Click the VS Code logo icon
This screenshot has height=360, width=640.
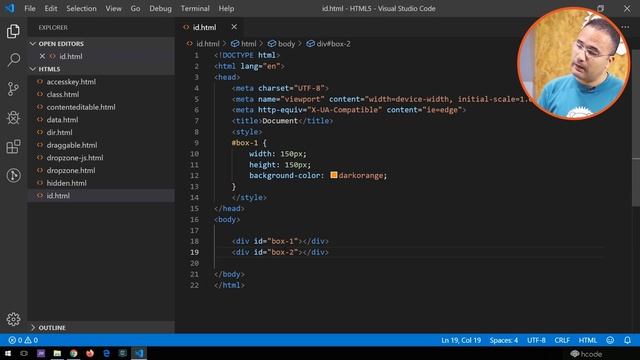(10, 8)
